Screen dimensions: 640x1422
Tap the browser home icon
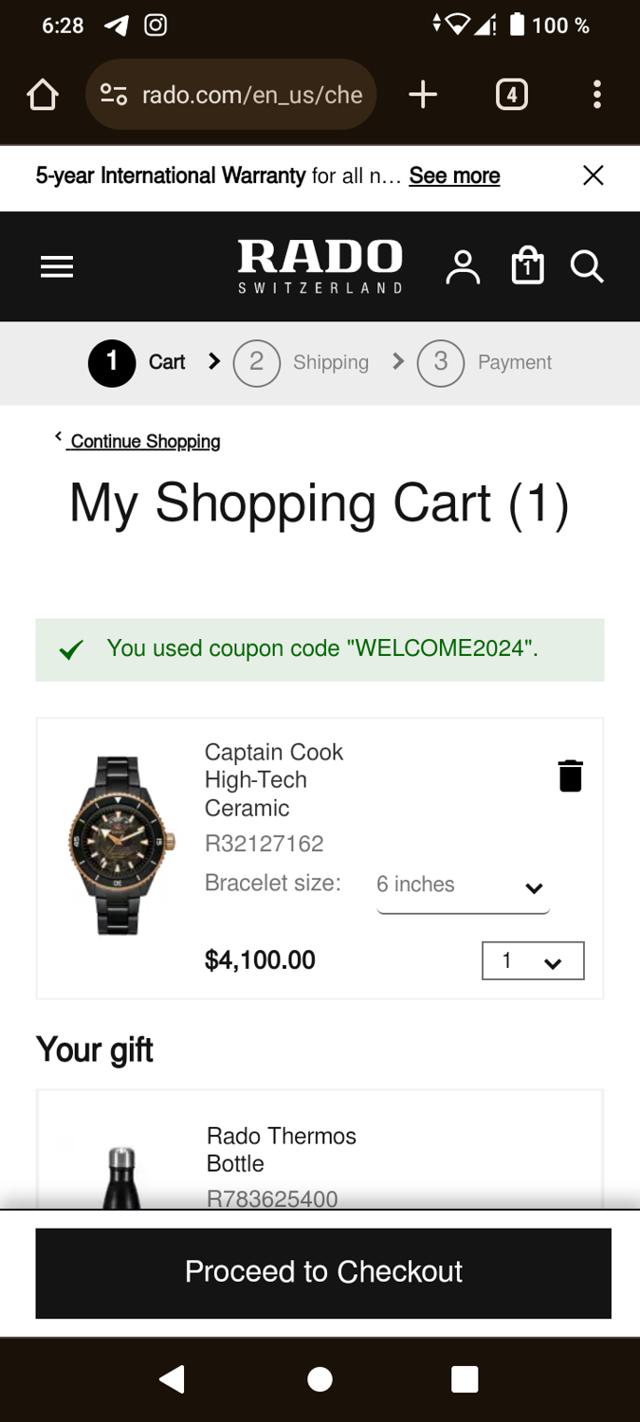(x=42, y=95)
